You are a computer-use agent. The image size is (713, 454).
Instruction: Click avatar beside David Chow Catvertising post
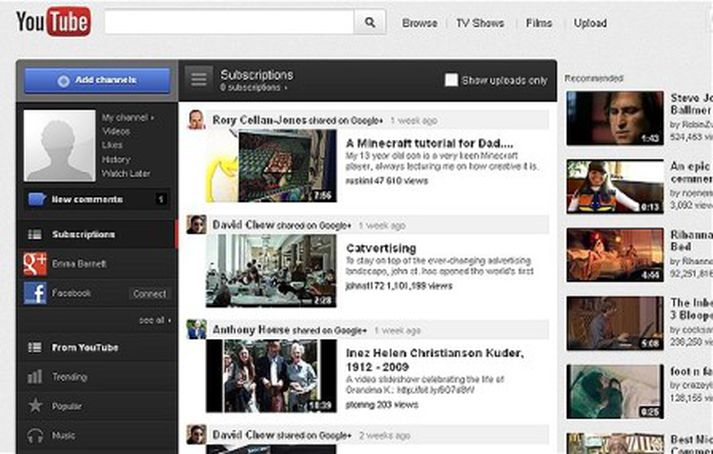[196, 225]
